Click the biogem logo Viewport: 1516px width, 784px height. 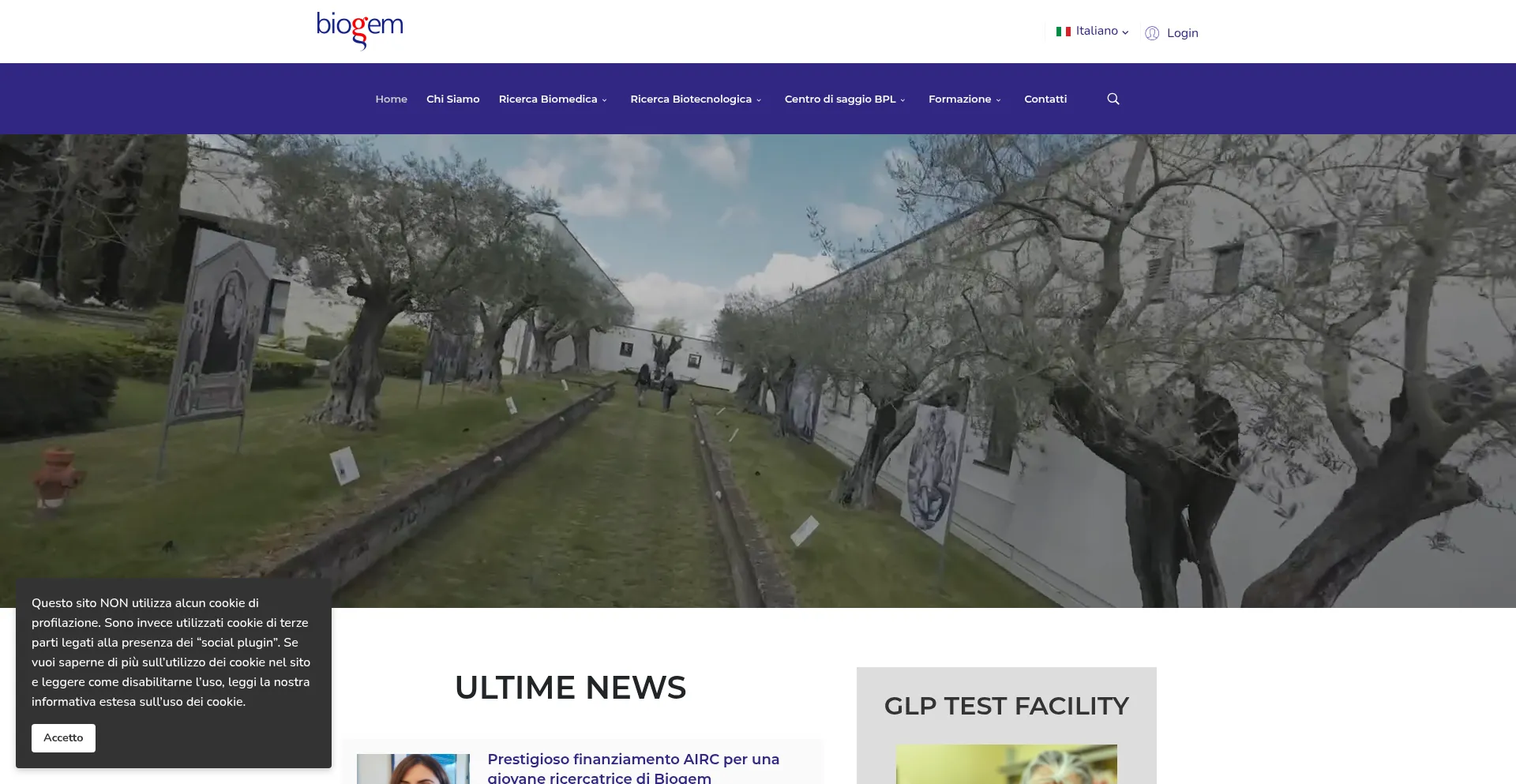click(x=359, y=31)
